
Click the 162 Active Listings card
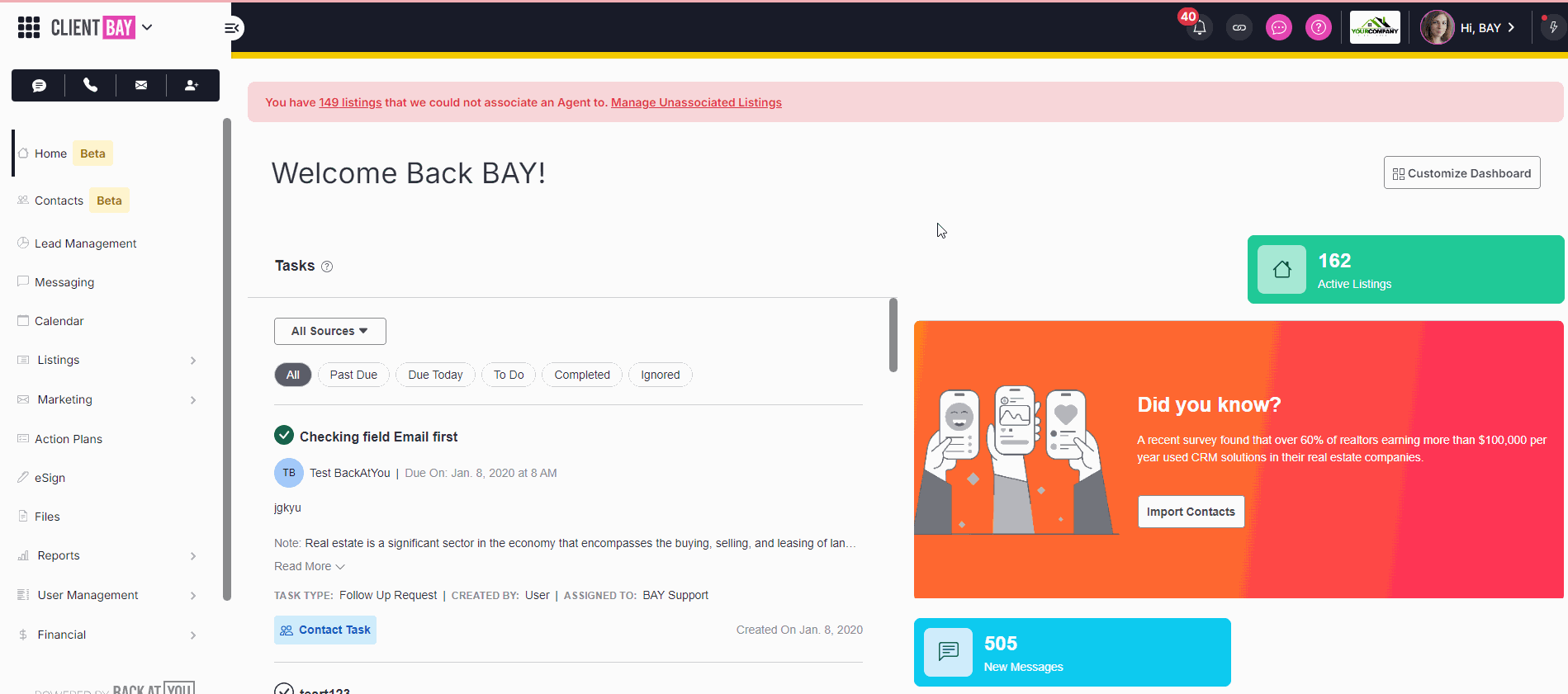(1405, 269)
